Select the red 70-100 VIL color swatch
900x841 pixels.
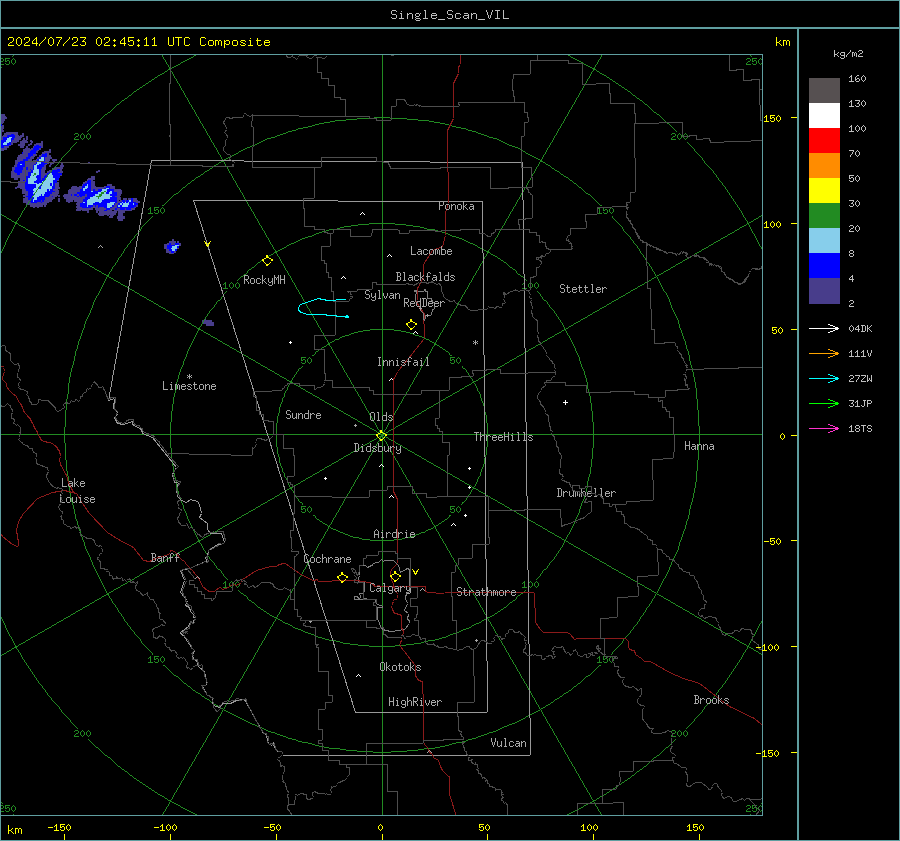824,141
